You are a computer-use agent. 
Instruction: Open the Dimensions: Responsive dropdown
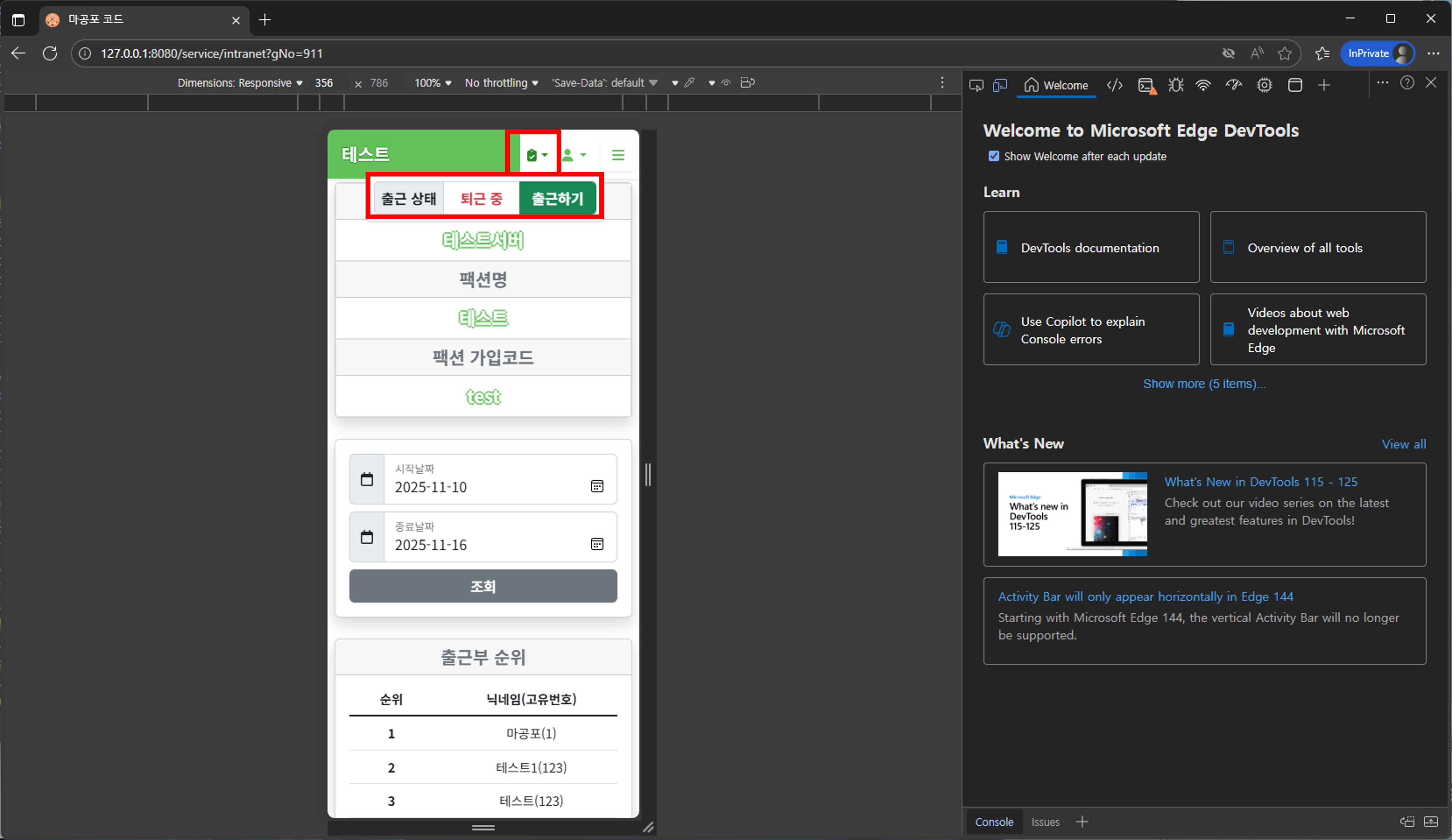point(240,82)
